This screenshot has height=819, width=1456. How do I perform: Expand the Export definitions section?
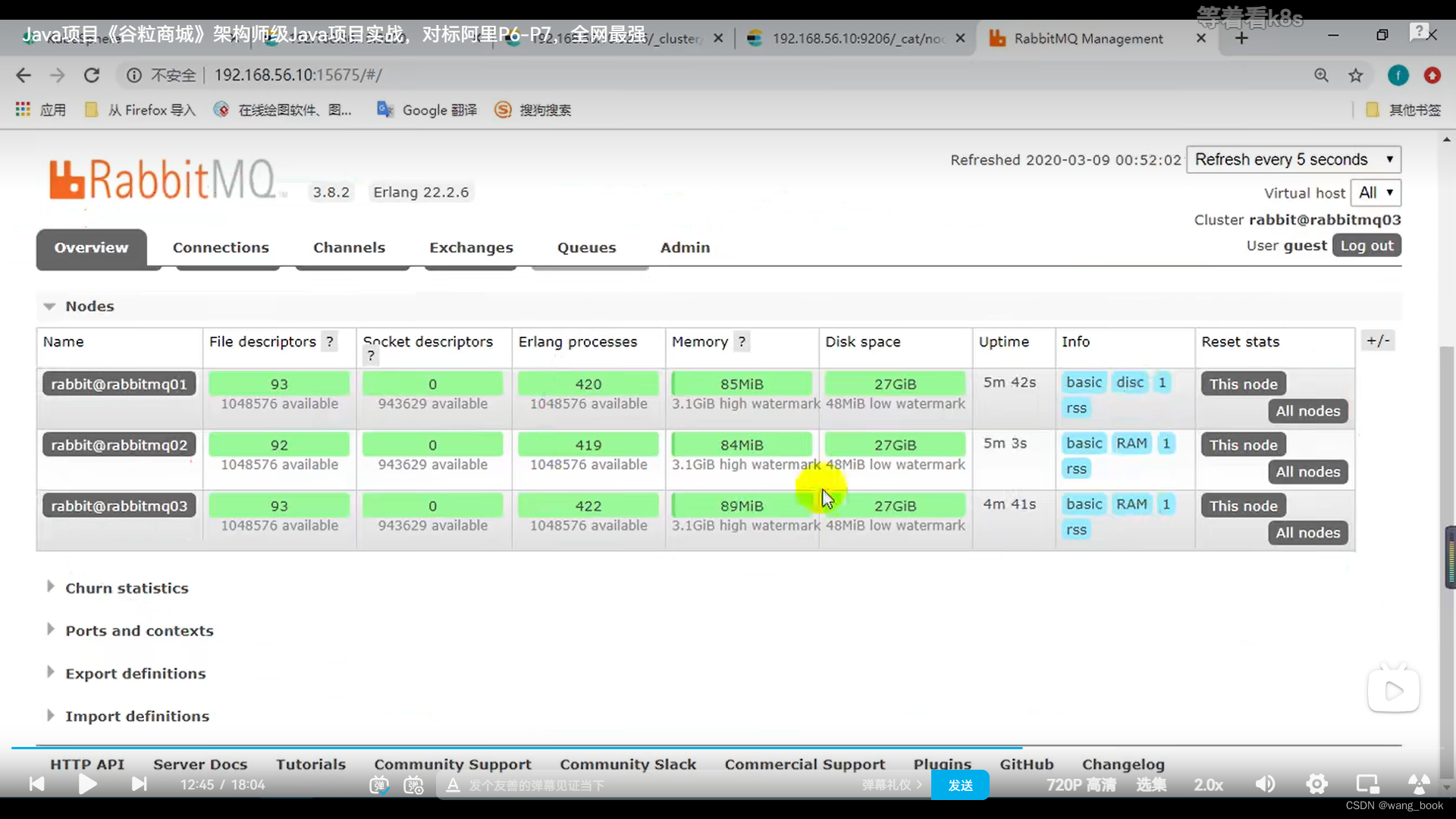(x=126, y=673)
